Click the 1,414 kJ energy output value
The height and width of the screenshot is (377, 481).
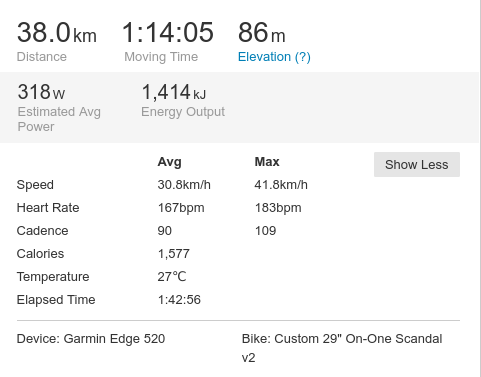[174, 92]
